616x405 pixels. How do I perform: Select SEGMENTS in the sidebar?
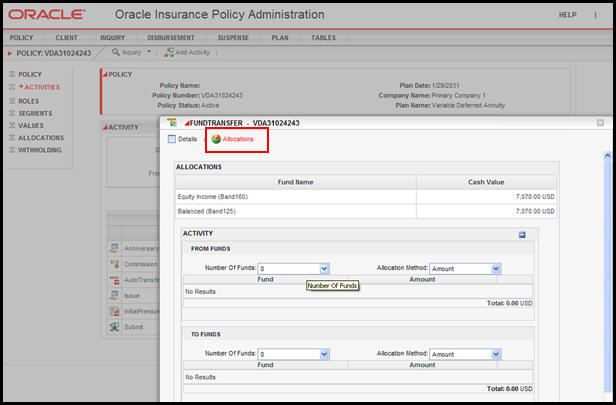pyautogui.click(x=35, y=113)
